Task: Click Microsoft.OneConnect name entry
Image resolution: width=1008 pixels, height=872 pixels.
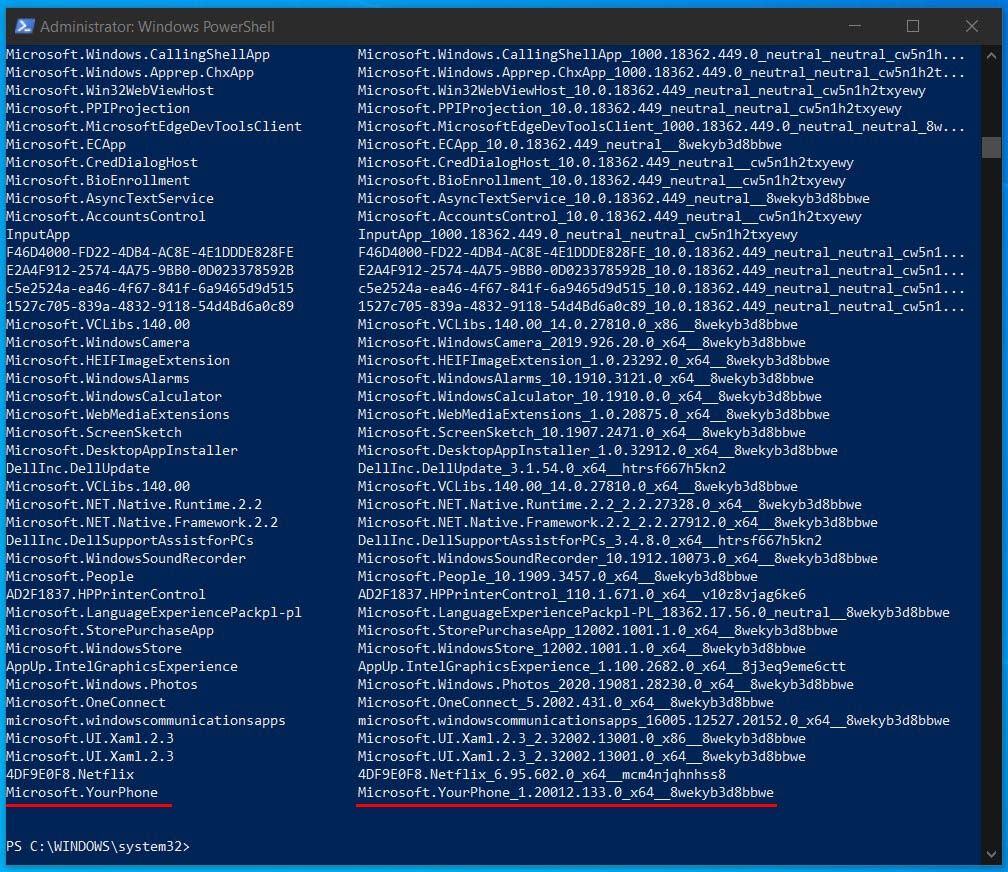Action: click(86, 702)
